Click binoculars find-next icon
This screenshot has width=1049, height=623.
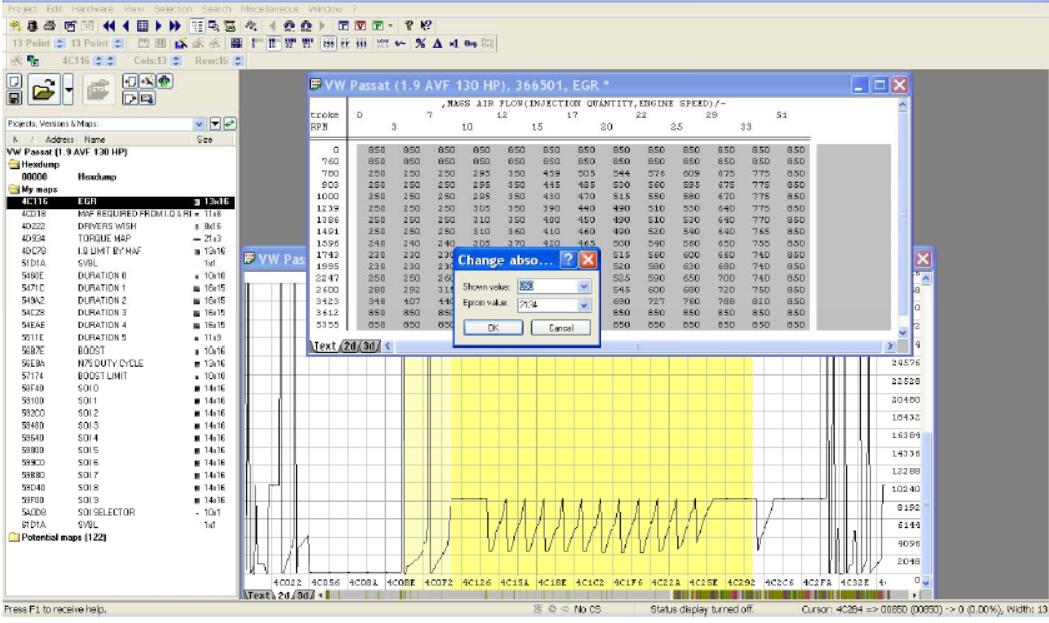click(x=306, y=26)
